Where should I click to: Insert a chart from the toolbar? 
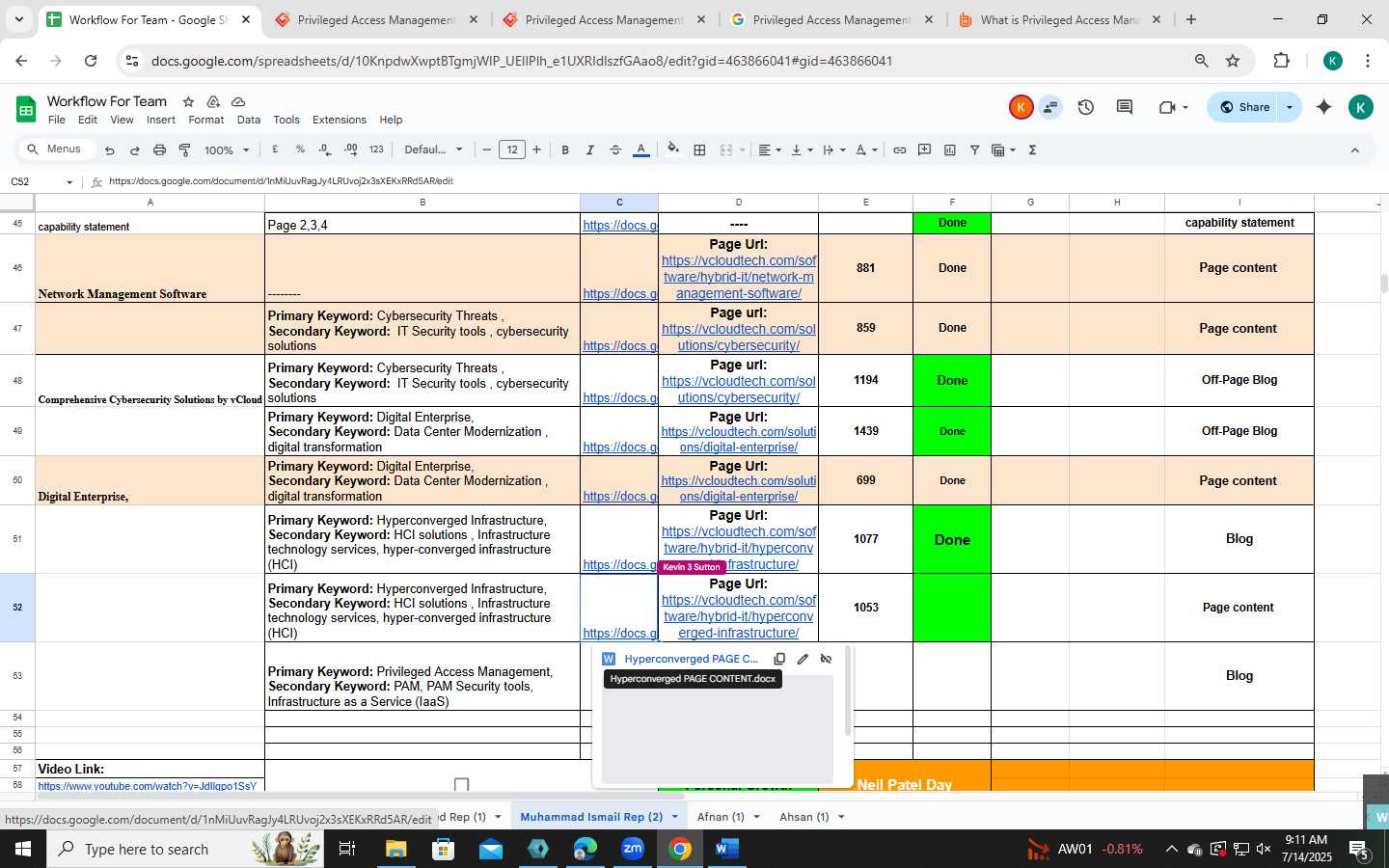coord(950,149)
